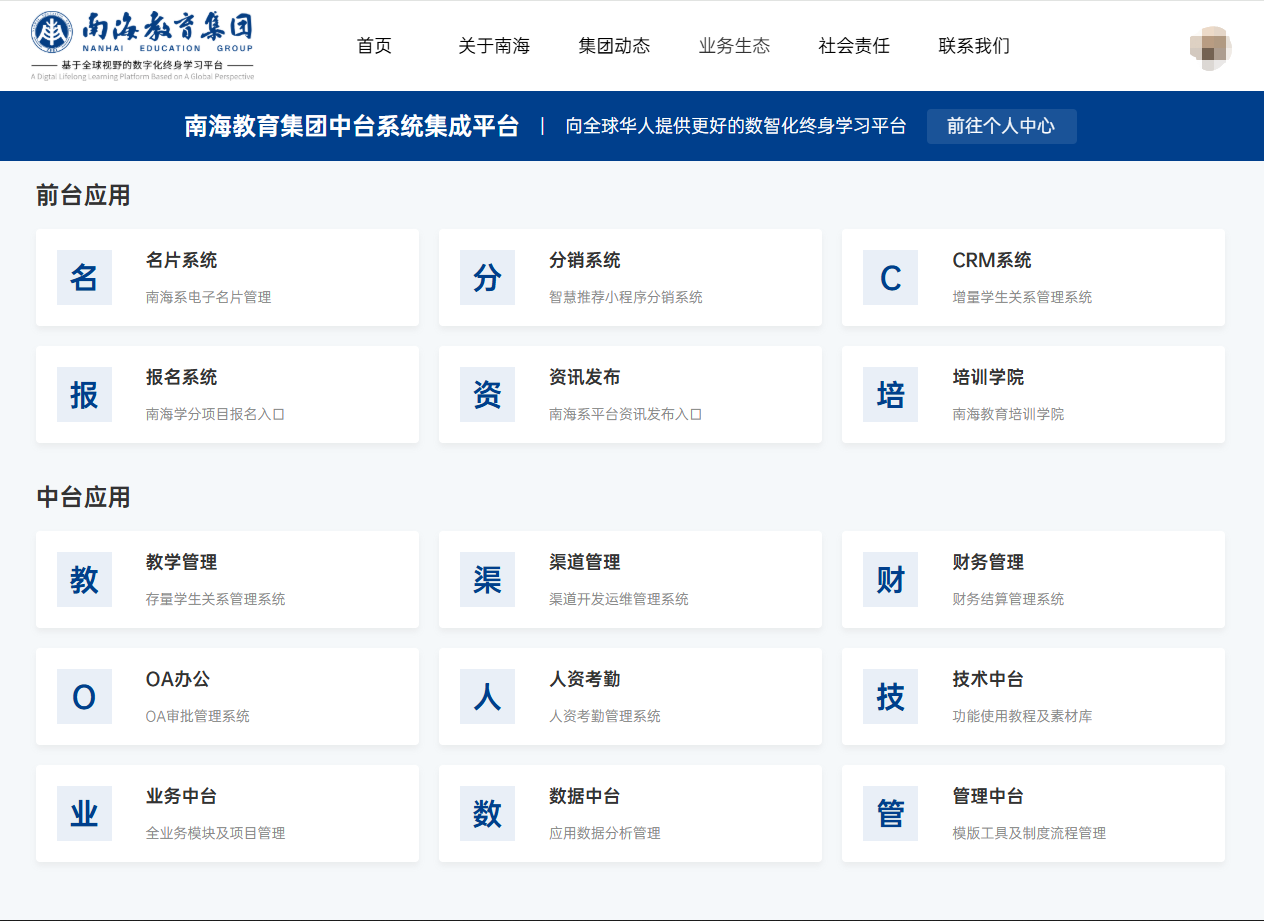
Task: Click the 前往个人中心 button
Action: (x=1001, y=126)
